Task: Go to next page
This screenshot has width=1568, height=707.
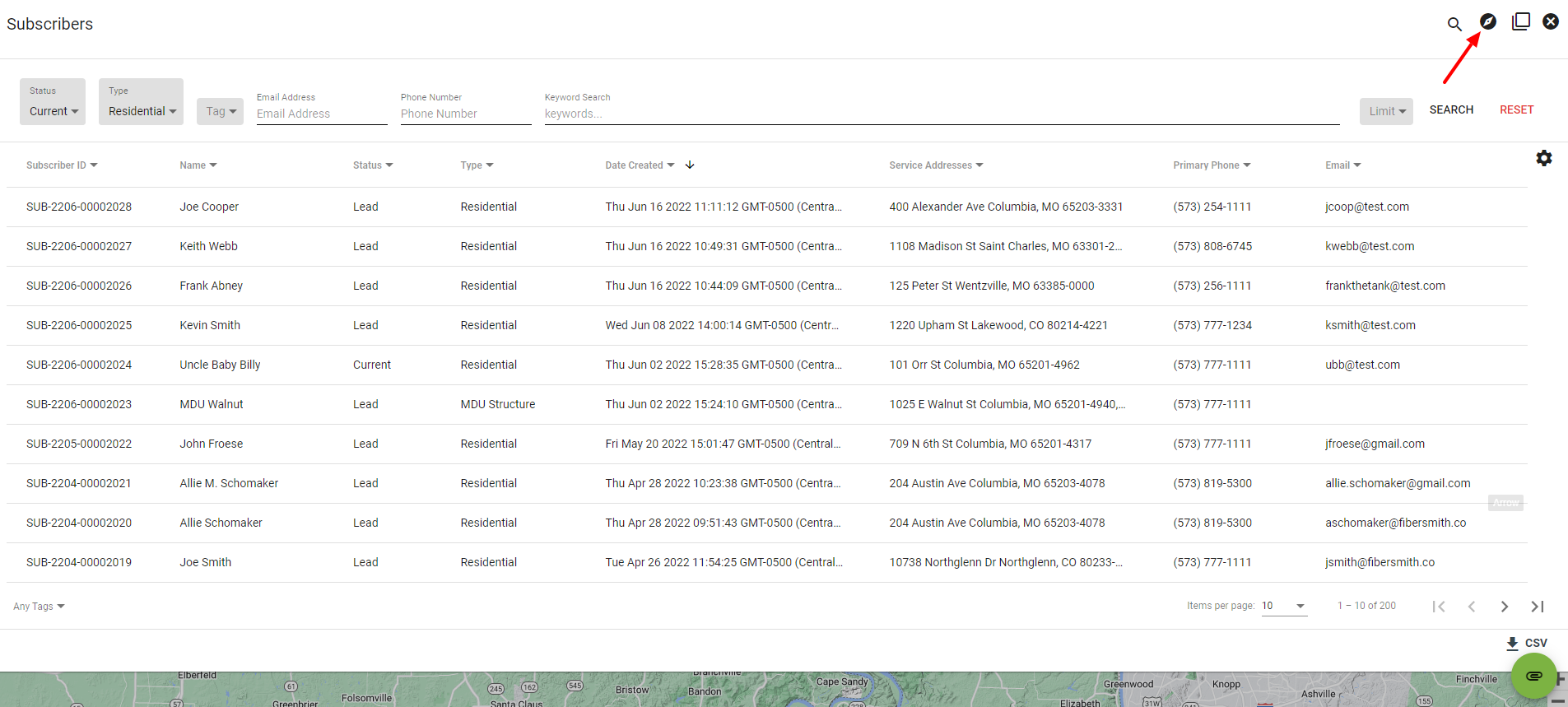Action: coord(1505,607)
